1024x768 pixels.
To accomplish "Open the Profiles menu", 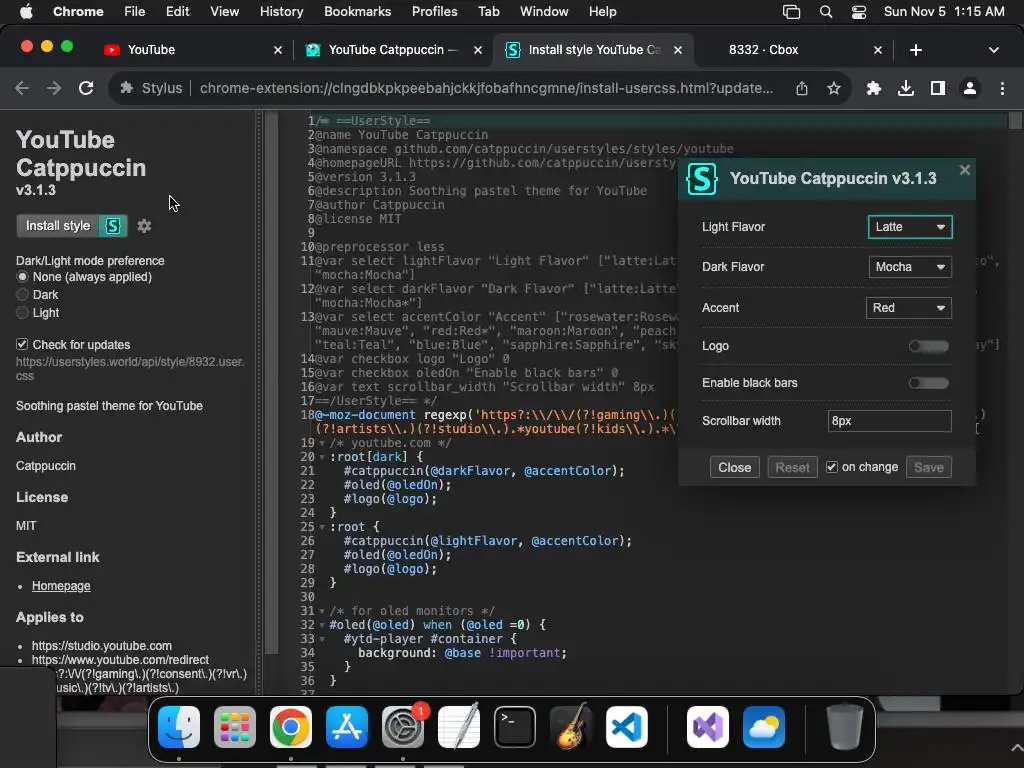I will 434,12.
